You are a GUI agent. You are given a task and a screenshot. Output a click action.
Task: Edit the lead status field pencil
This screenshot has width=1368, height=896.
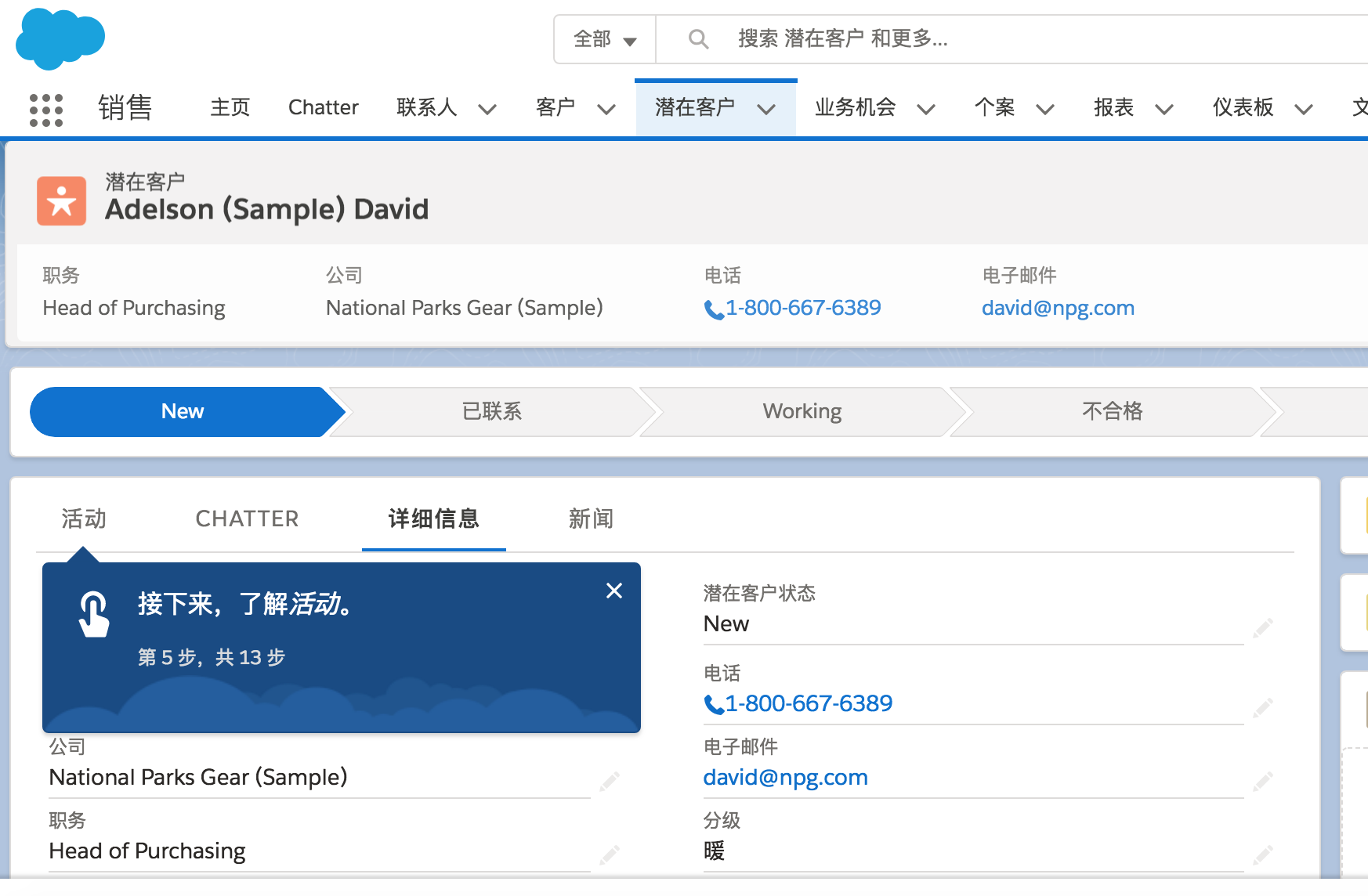pos(1262,627)
